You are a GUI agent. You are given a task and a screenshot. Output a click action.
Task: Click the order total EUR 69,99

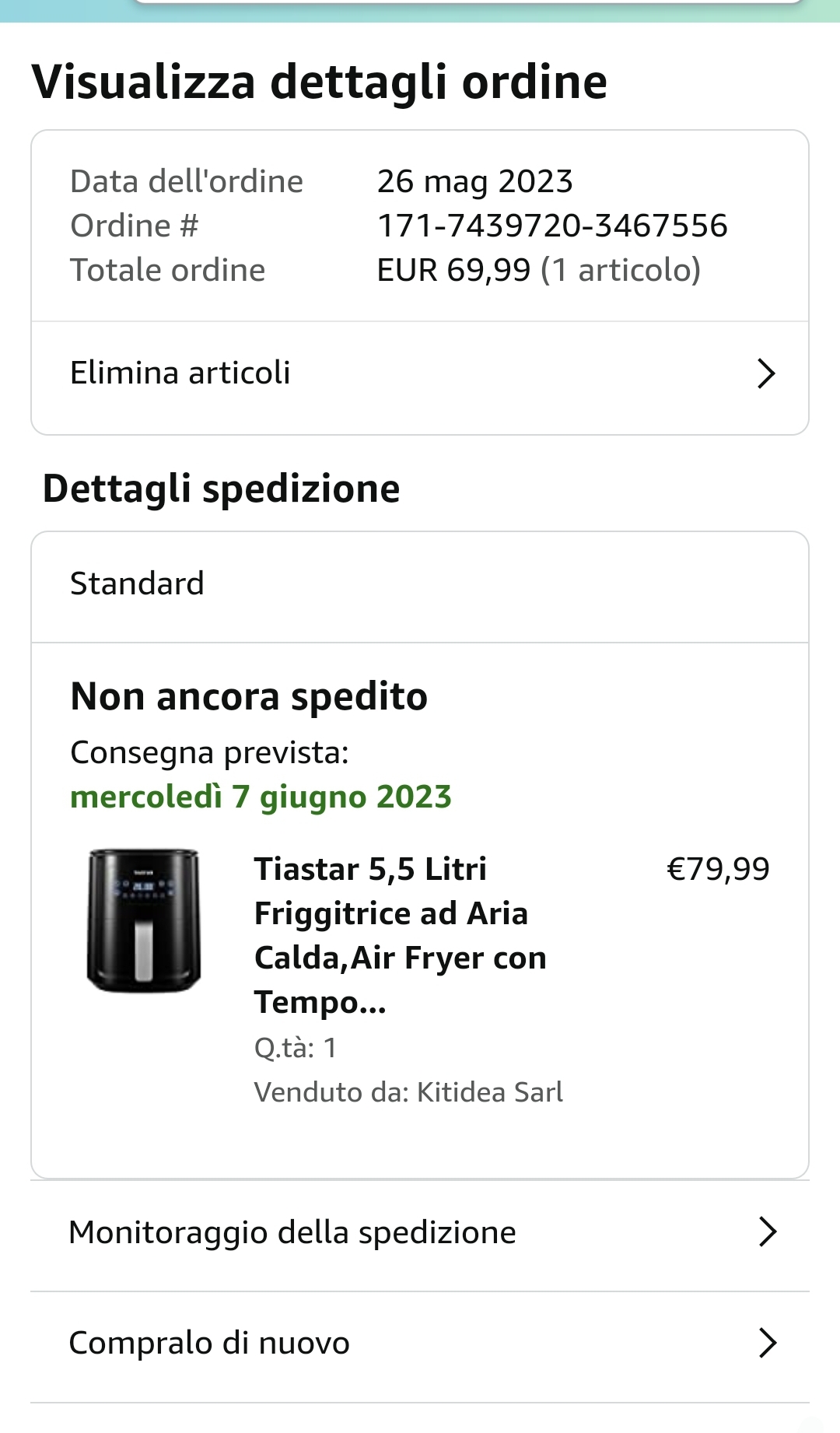tap(453, 271)
